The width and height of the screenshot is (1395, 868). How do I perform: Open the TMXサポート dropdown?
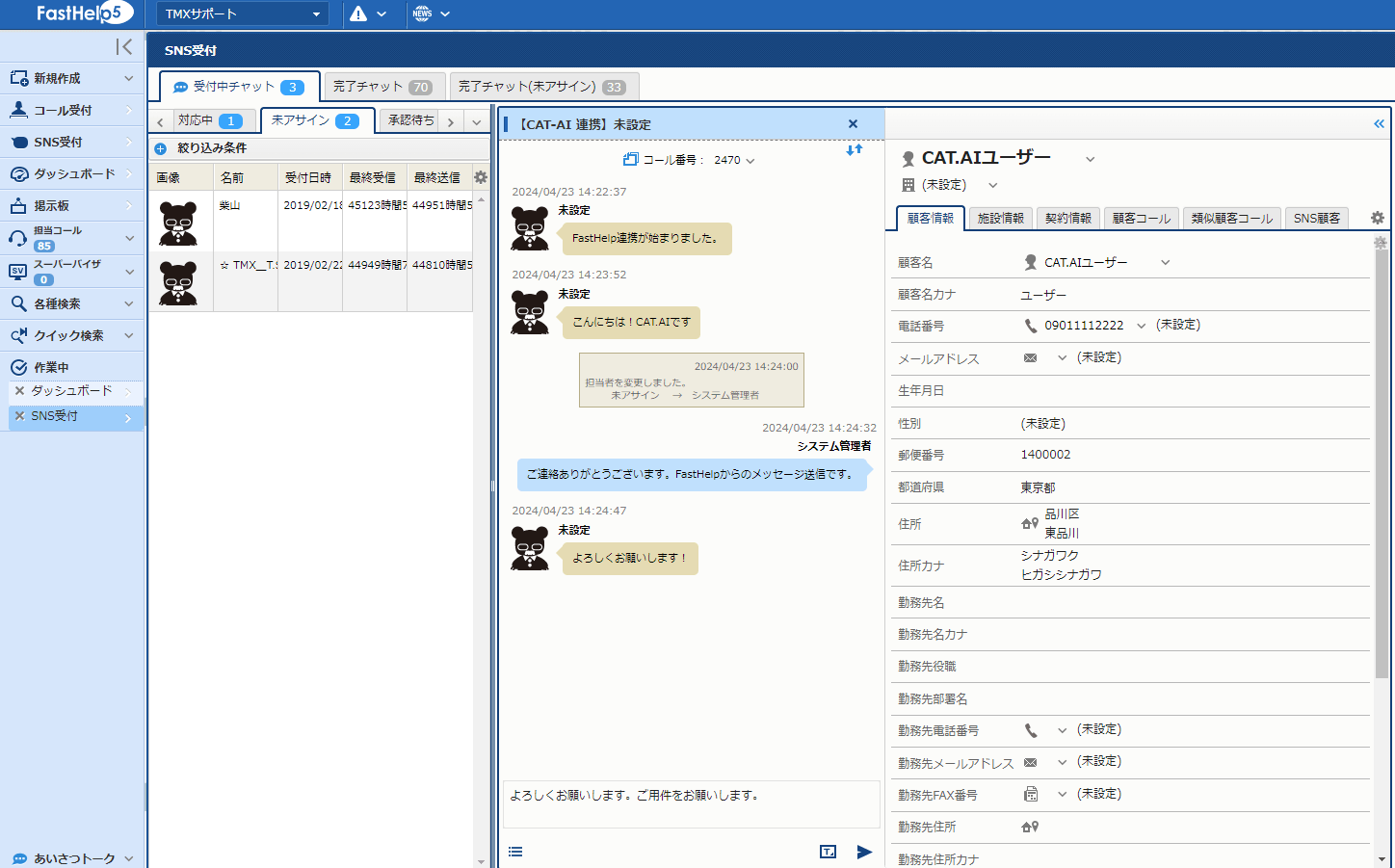243,13
